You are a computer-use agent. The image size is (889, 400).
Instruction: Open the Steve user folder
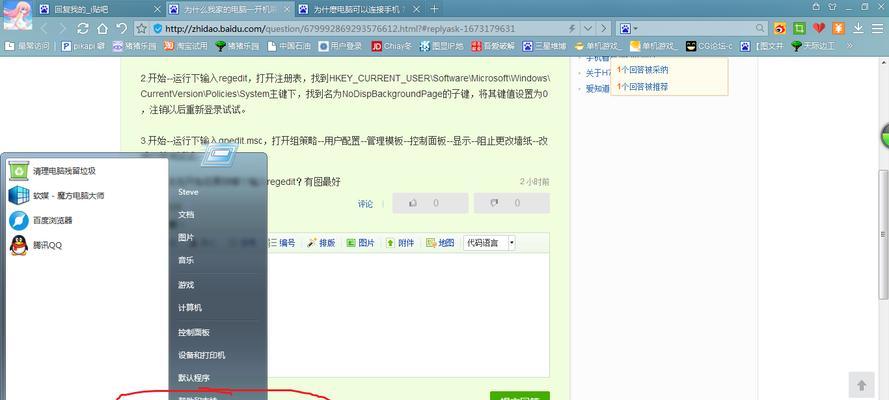188,192
